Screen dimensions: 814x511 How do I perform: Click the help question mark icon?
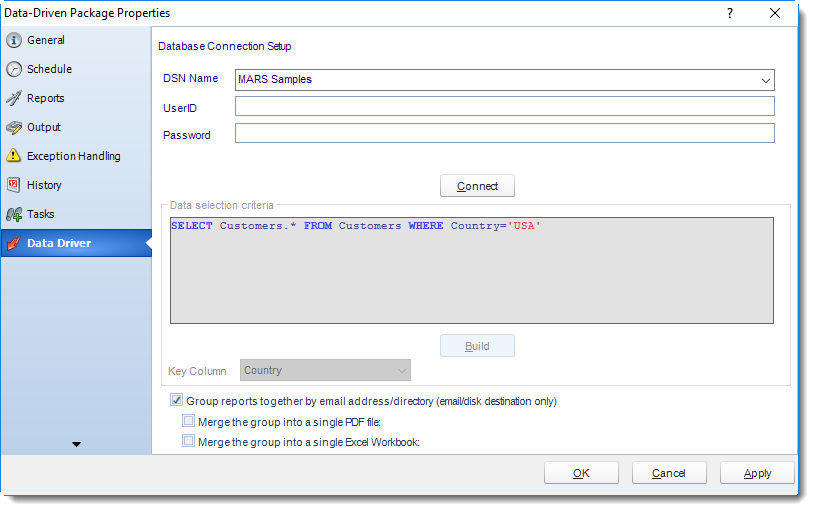pos(730,13)
